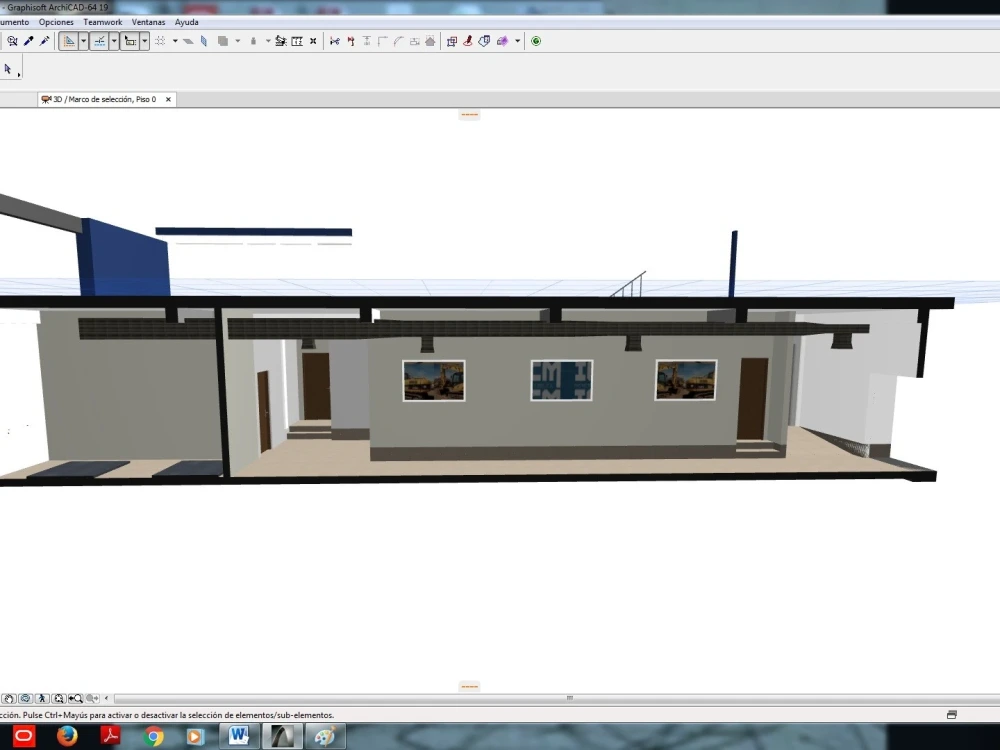
Task: Click the green circular sync icon
Action: click(x=536, y=41)
